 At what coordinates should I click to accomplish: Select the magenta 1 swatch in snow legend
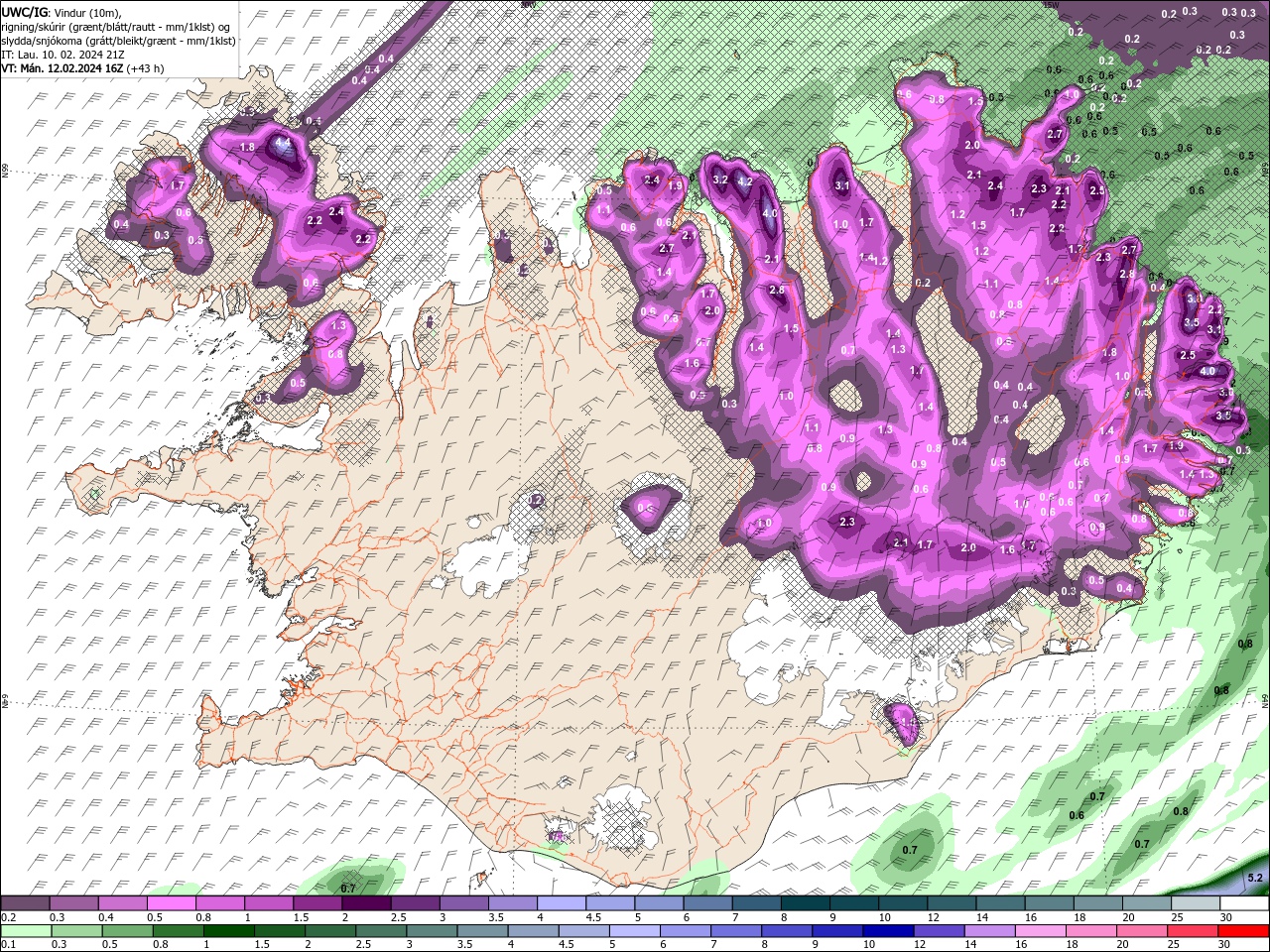269,903
